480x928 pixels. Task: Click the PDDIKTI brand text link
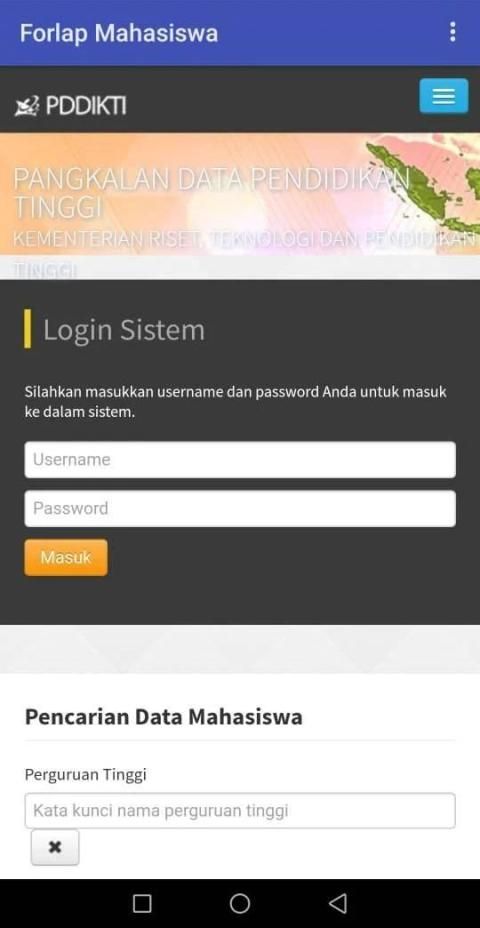[x=86, y=106]
